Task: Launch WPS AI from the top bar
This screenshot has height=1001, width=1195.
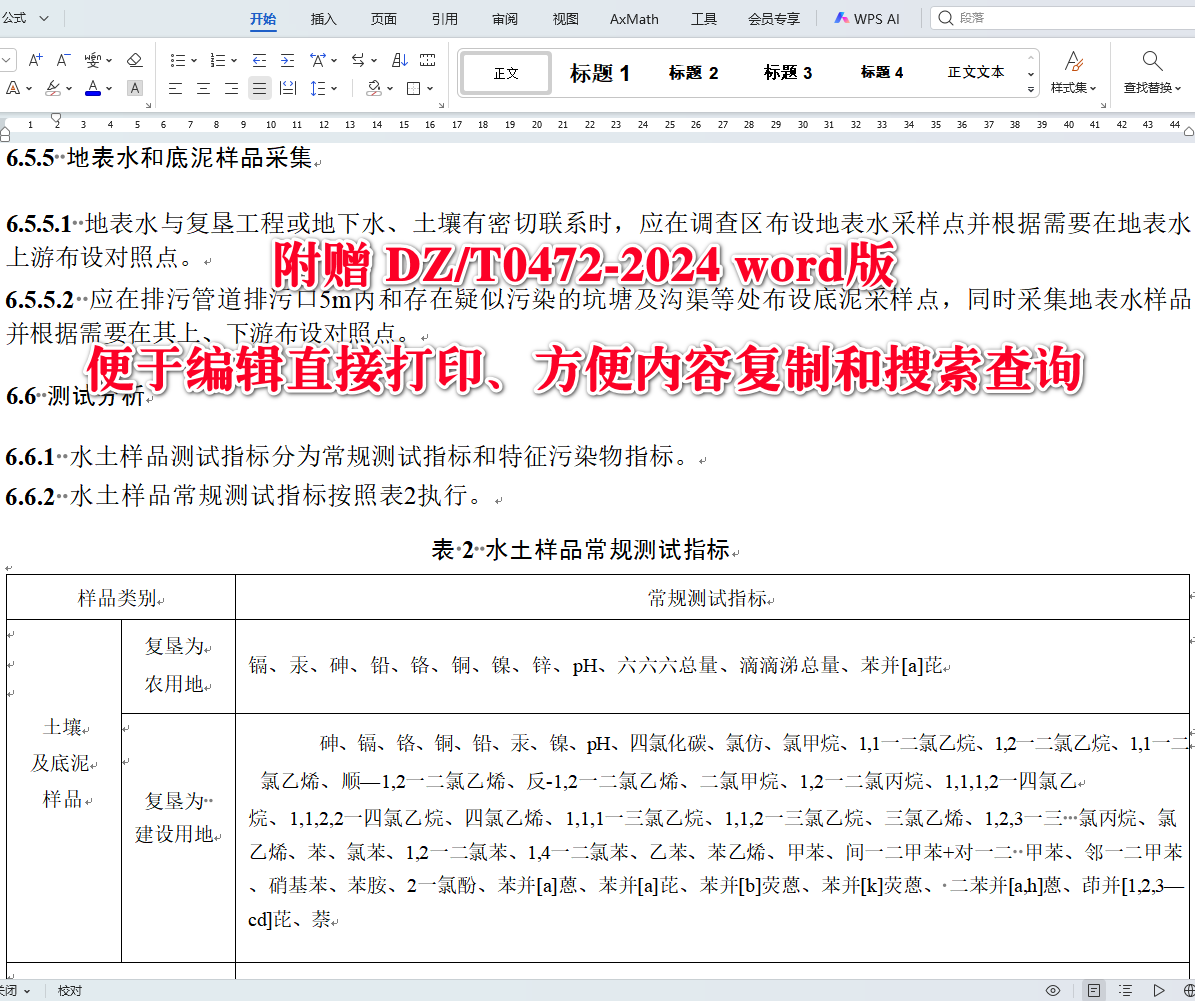Action: (x=866, y=18)
